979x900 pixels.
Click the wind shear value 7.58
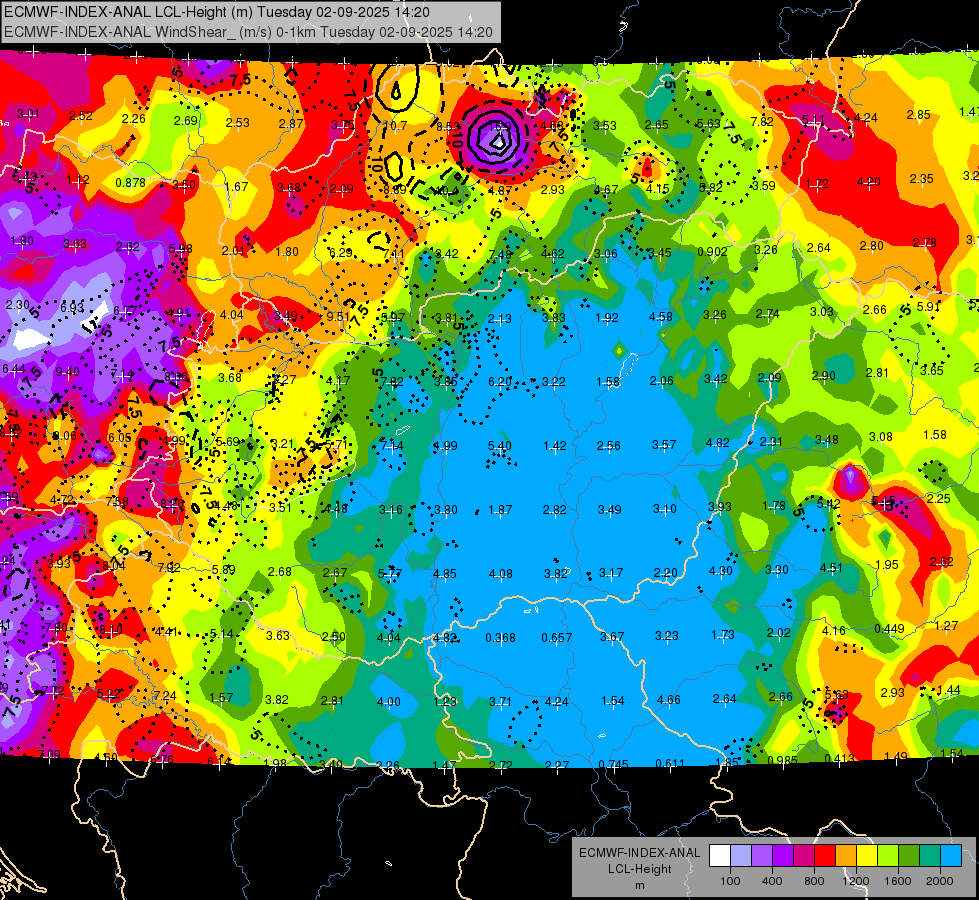117,501
